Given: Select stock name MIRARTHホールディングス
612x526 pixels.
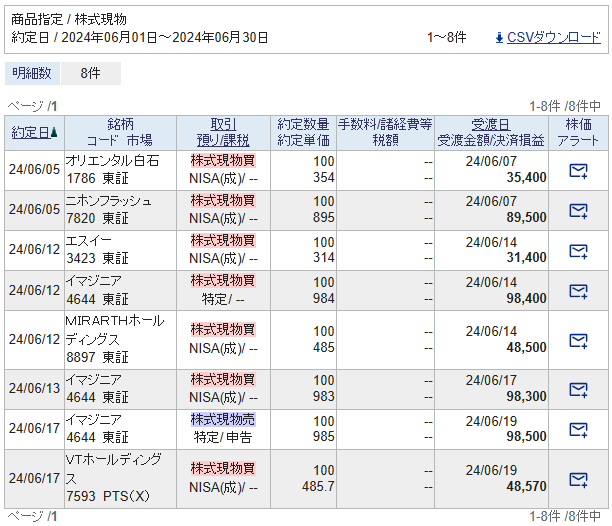Looking at the screenshot, I should point(115,330).
